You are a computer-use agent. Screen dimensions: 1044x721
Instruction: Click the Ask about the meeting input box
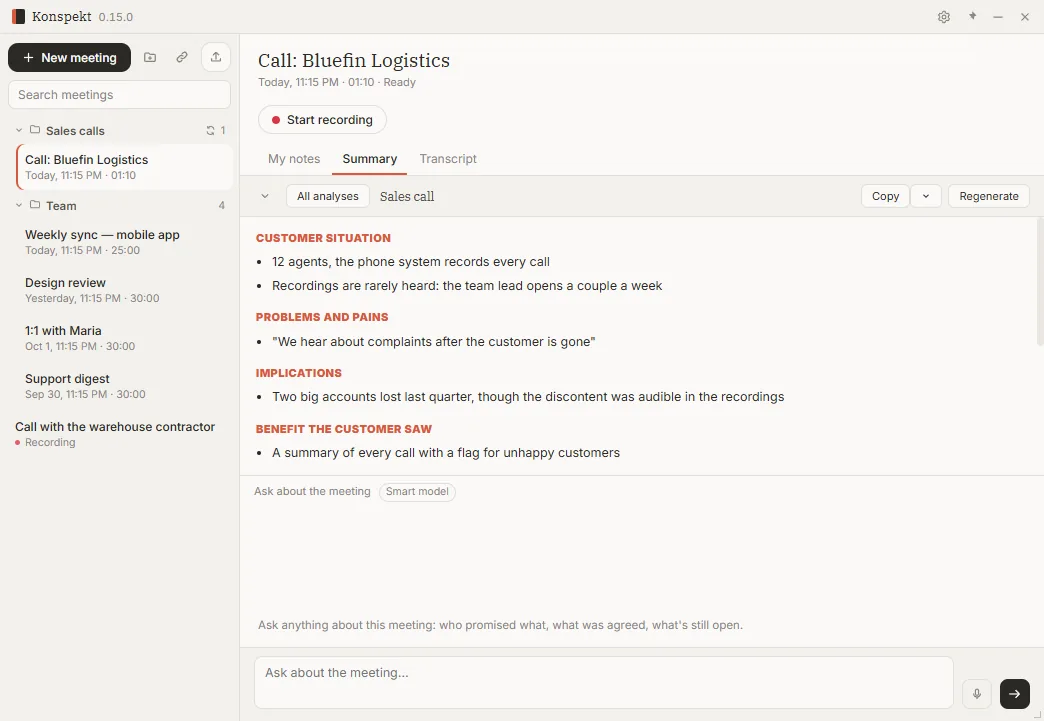[x=604, y=683]
